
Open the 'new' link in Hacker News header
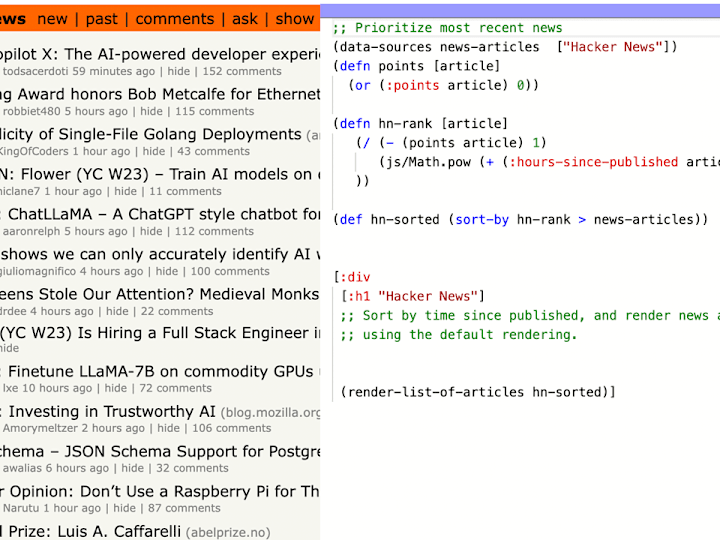click(52, 19)
